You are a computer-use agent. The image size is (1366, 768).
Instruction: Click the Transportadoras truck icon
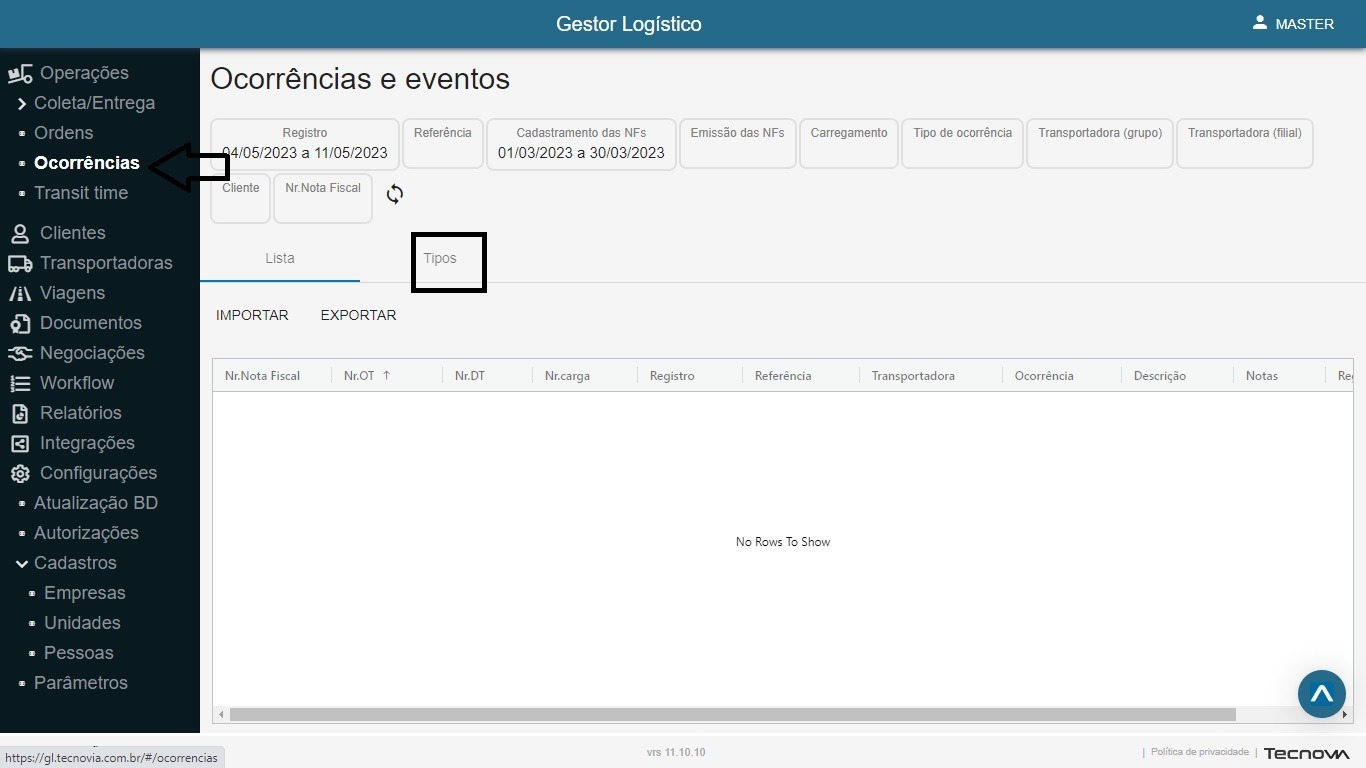point(19,263)
